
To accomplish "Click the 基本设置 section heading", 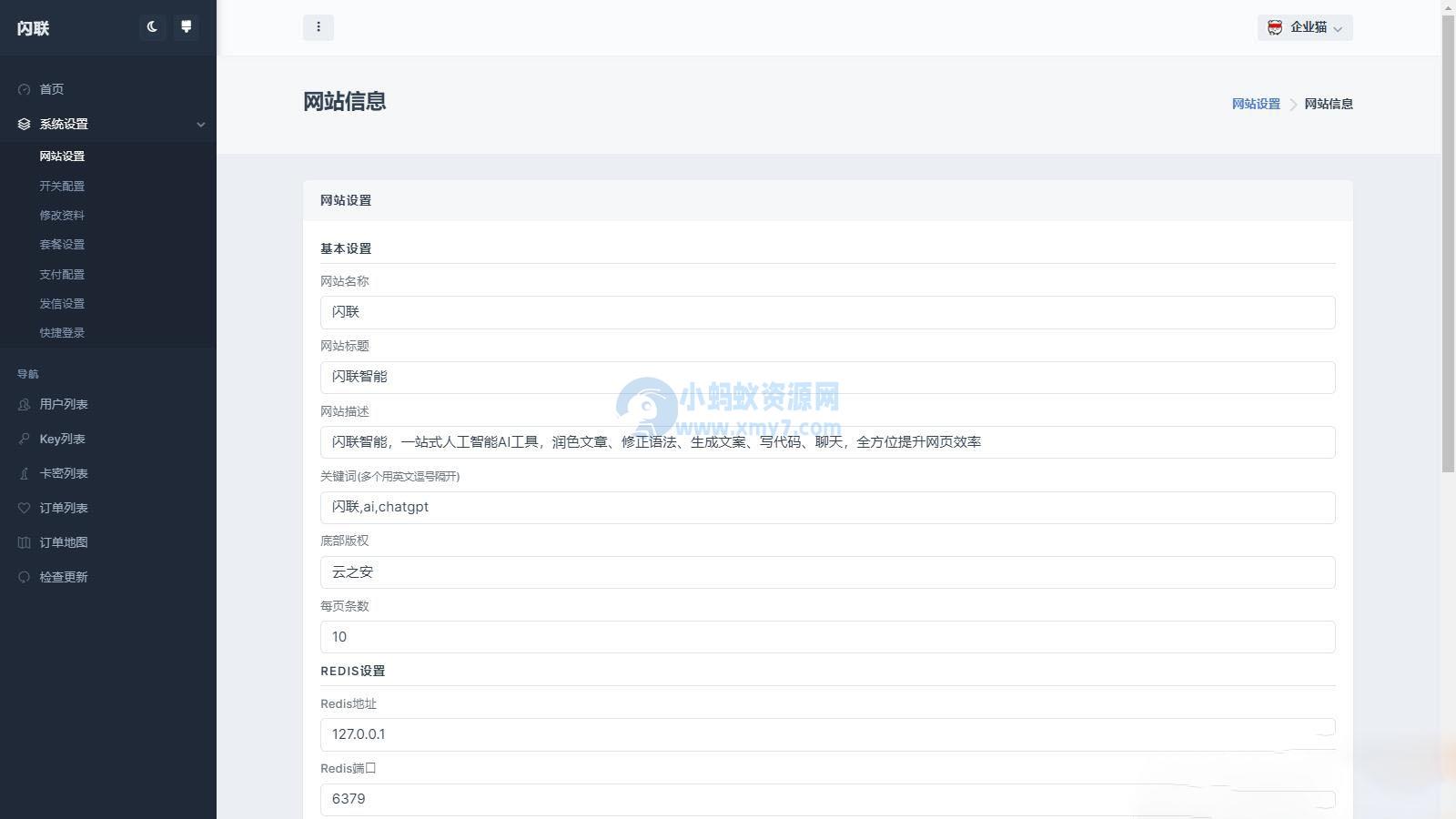I will coord(346,248).
